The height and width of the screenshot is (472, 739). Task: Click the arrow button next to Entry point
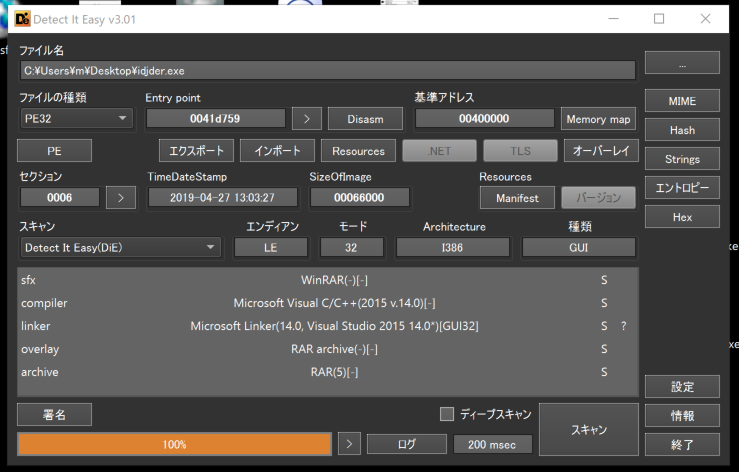[x=306, y=119]
